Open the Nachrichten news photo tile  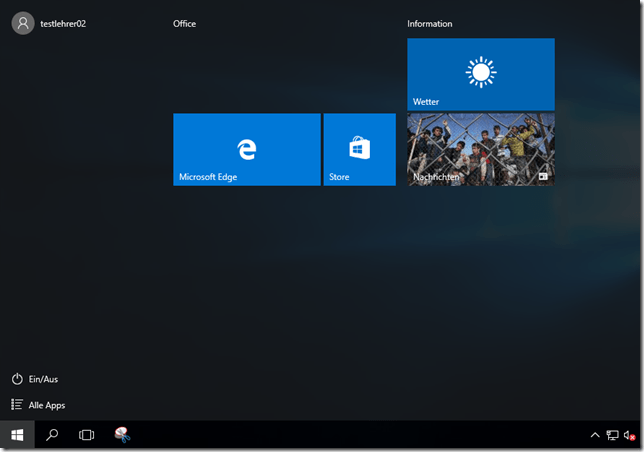point(481,149)
